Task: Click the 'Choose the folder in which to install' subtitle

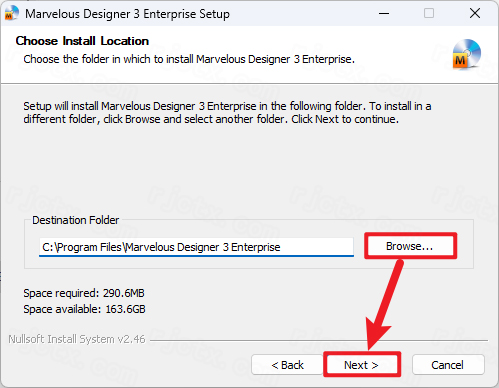Action: (189, 59)
